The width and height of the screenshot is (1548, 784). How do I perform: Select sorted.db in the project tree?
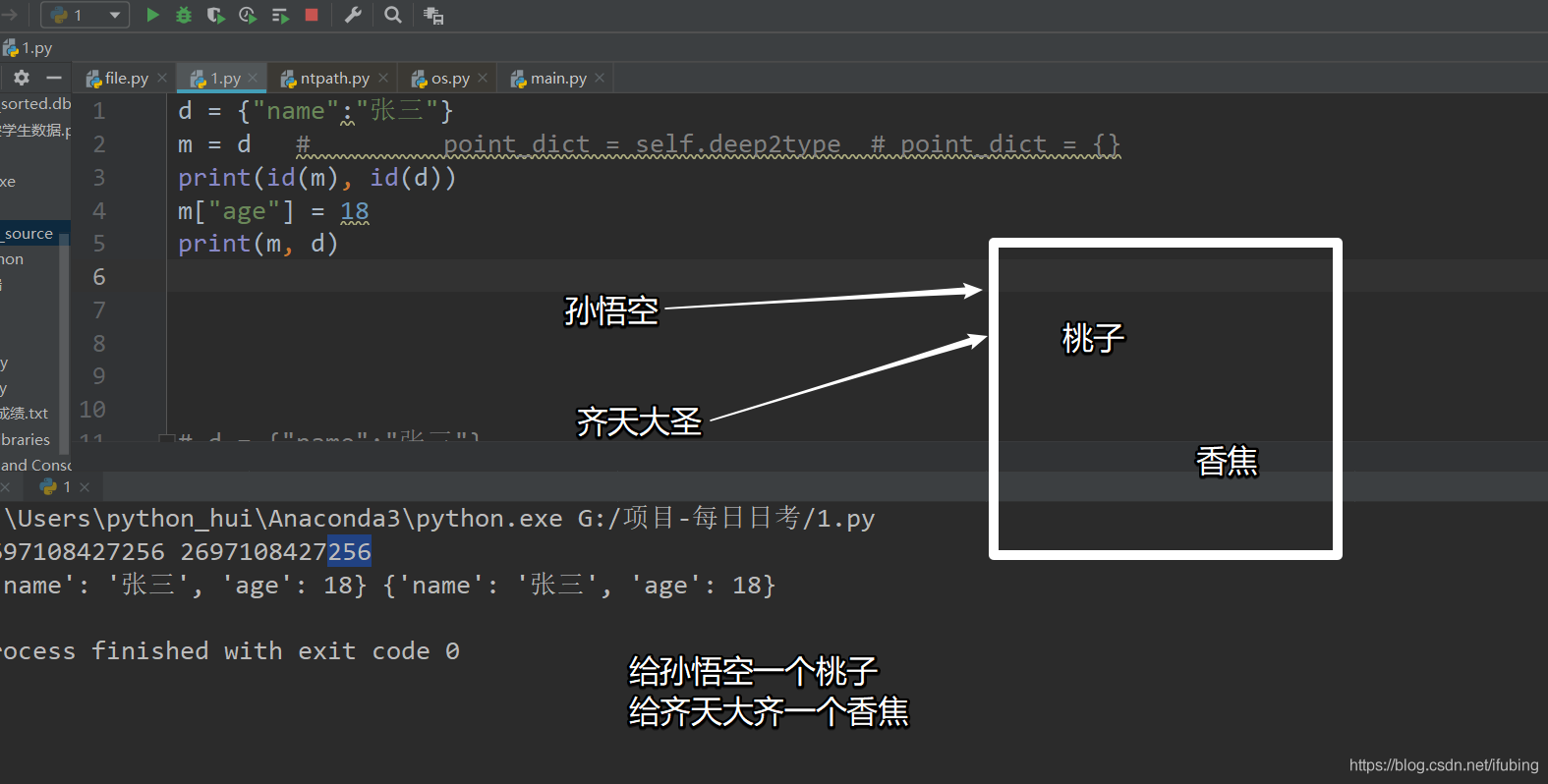tap(36, 103)
